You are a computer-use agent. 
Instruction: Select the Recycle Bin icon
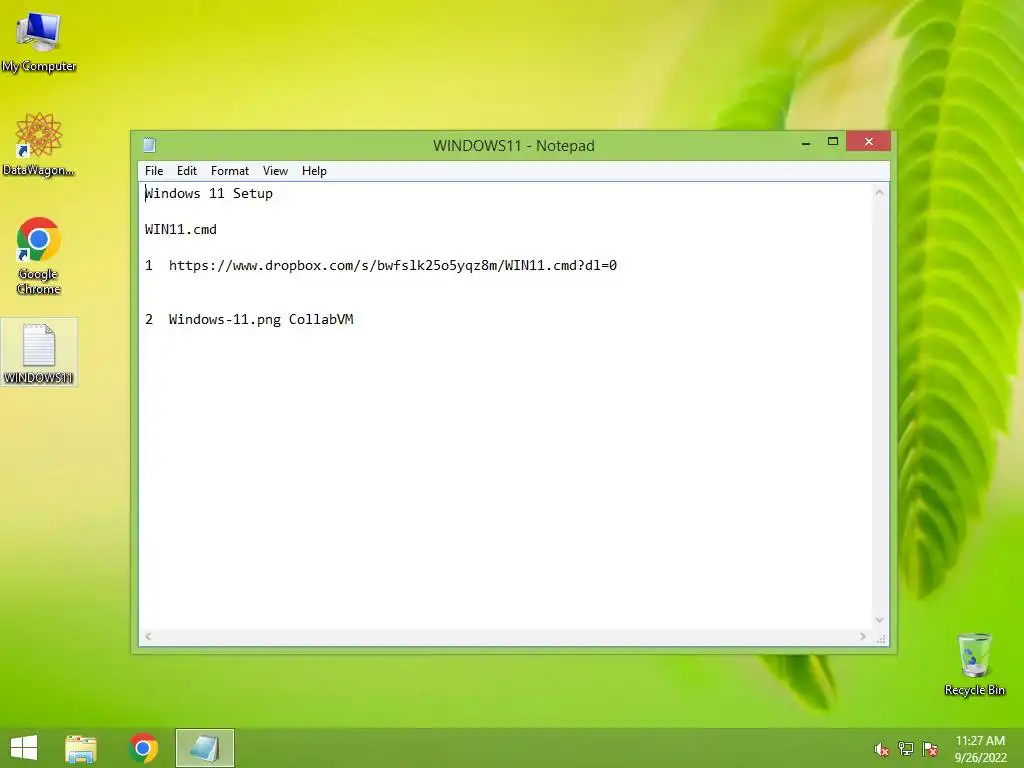click(x=974, y=664)
